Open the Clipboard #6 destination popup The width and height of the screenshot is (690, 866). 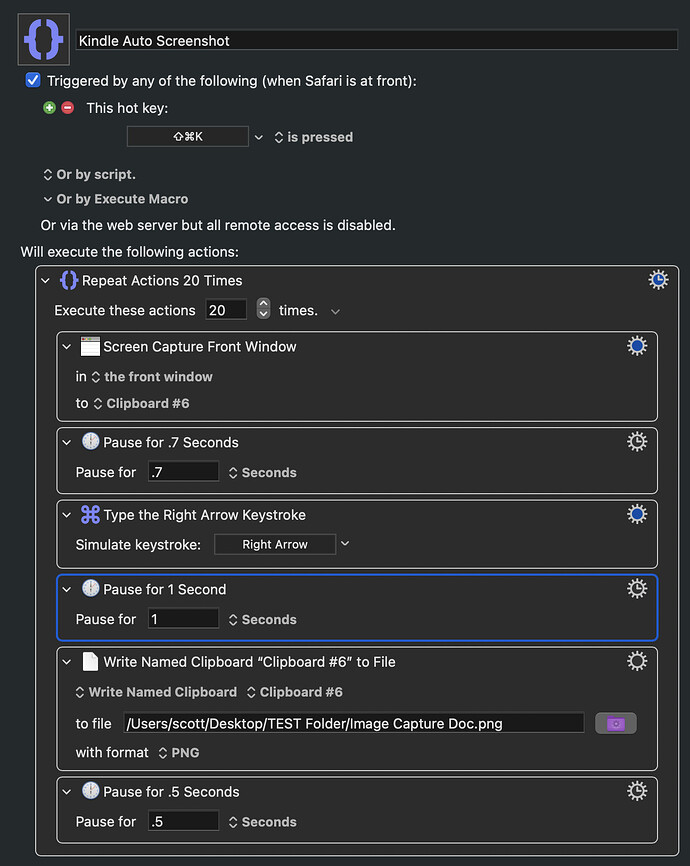pyautogui.click(x=140, y=403)
